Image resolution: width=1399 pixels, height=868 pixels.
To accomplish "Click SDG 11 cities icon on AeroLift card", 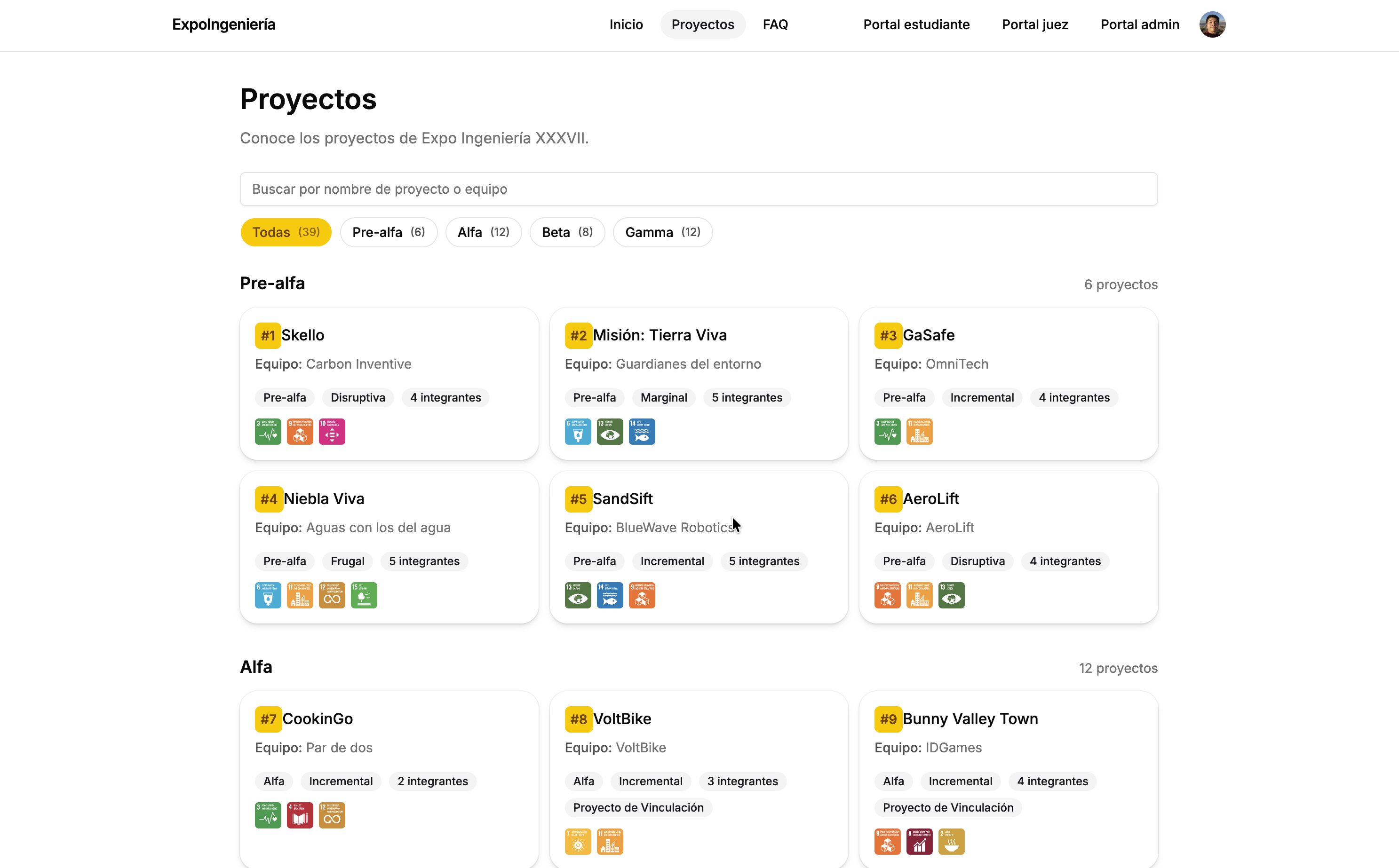I will pos(920,595).
